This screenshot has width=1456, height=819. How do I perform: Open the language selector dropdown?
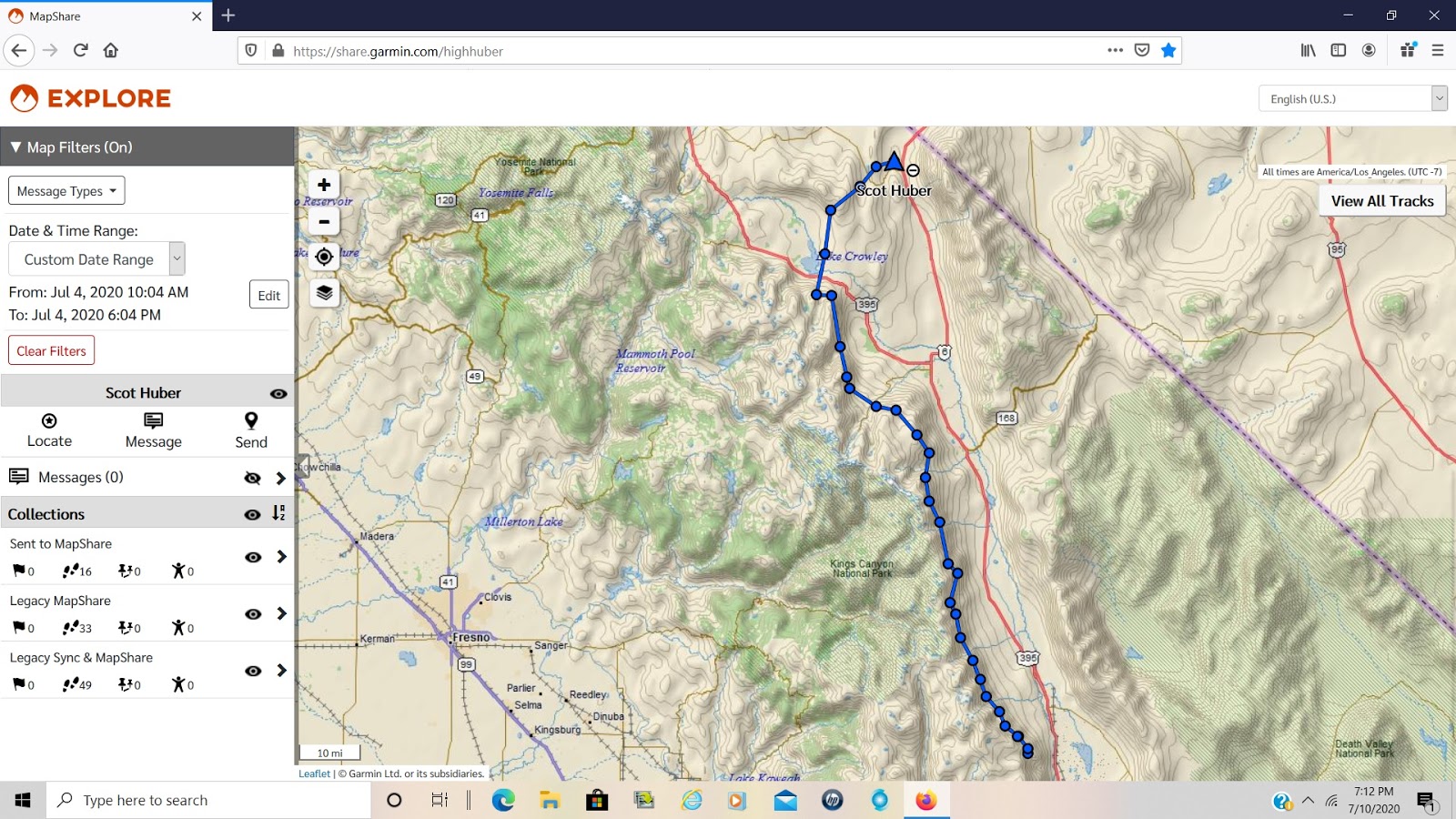click(x=1352, y=98)
